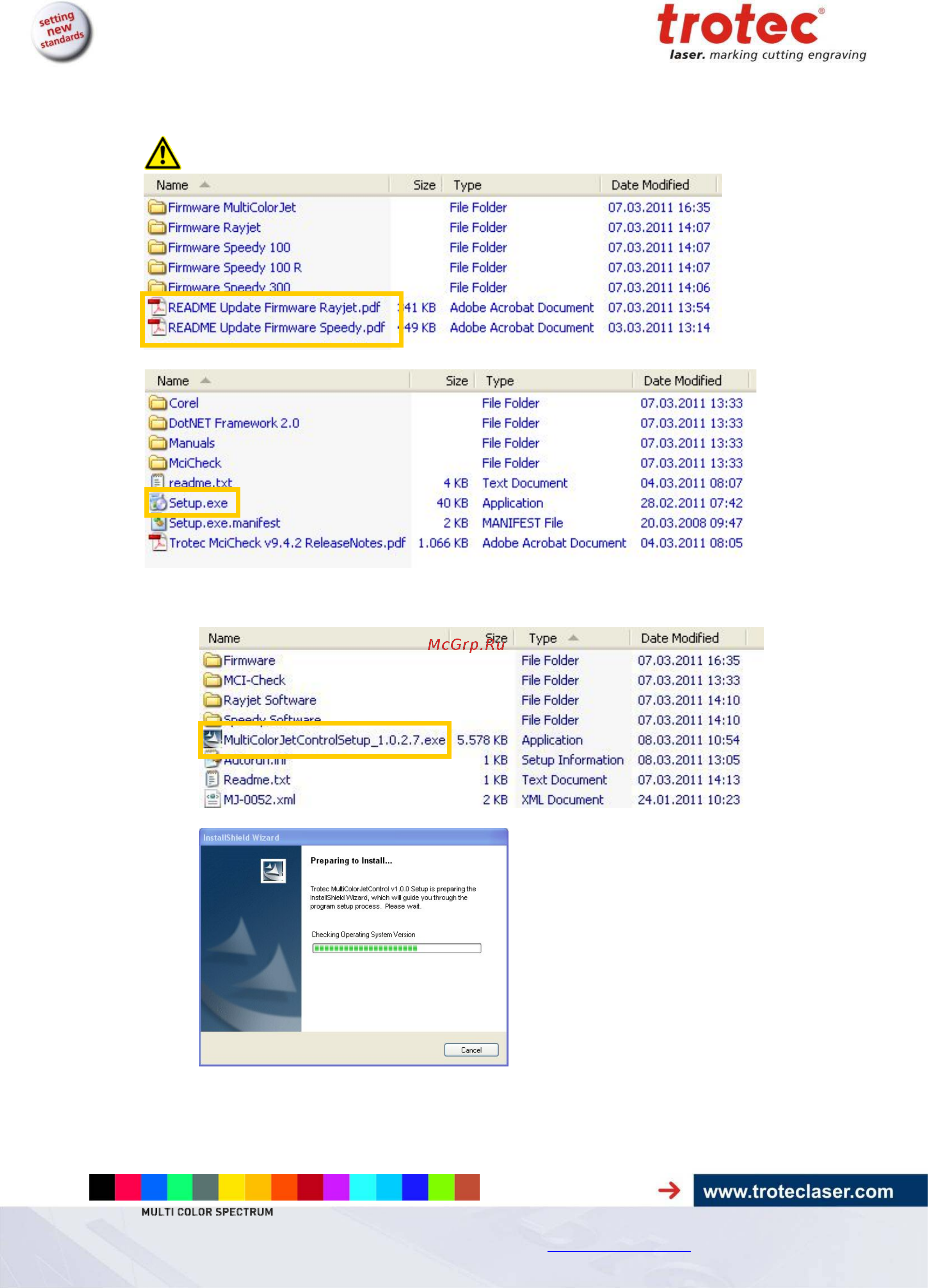Click 'Setup Information' type cell
Viewport: 928px width, 1288px height.
(x=572, y=760)
